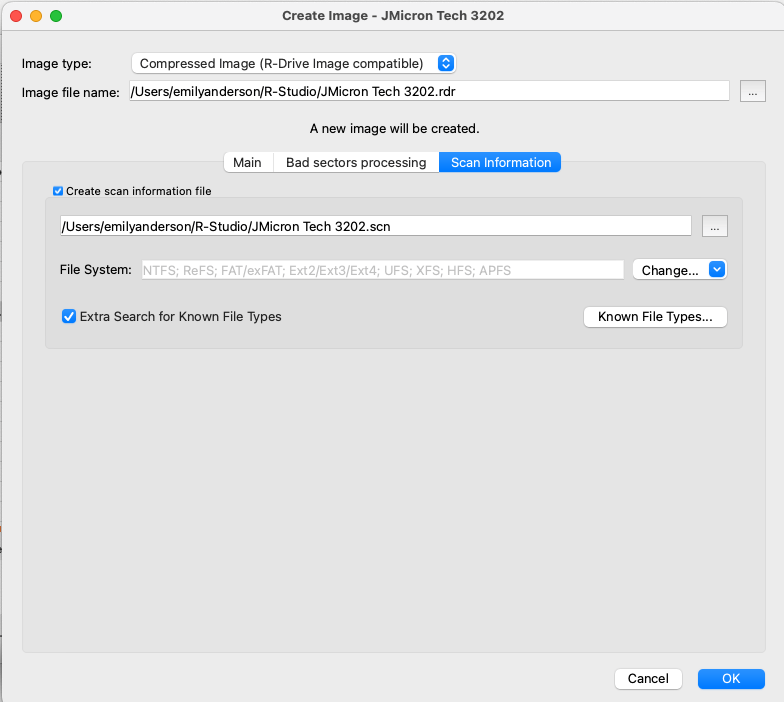Image resolution: width=784 pixels, height=702 pixels.
Task: Click the scan file path .scn field
Action: point(376,226)
